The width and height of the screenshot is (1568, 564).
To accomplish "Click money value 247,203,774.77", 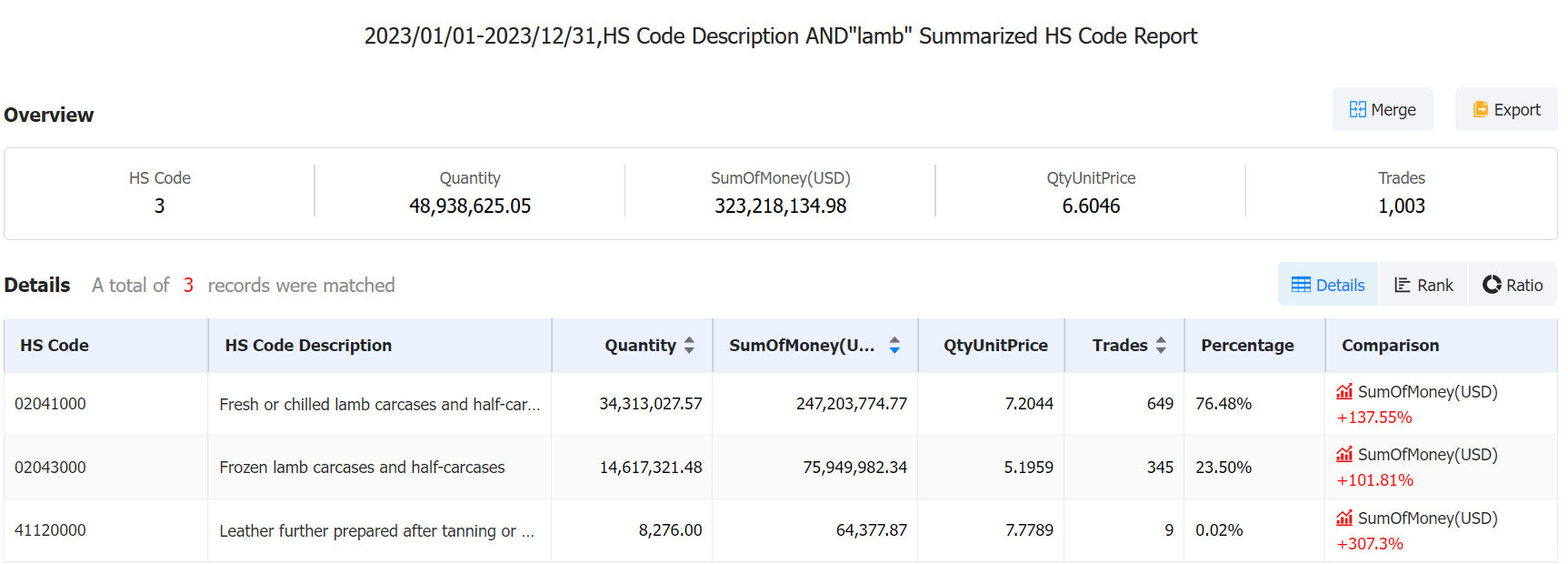I will [x=852, y=404].
